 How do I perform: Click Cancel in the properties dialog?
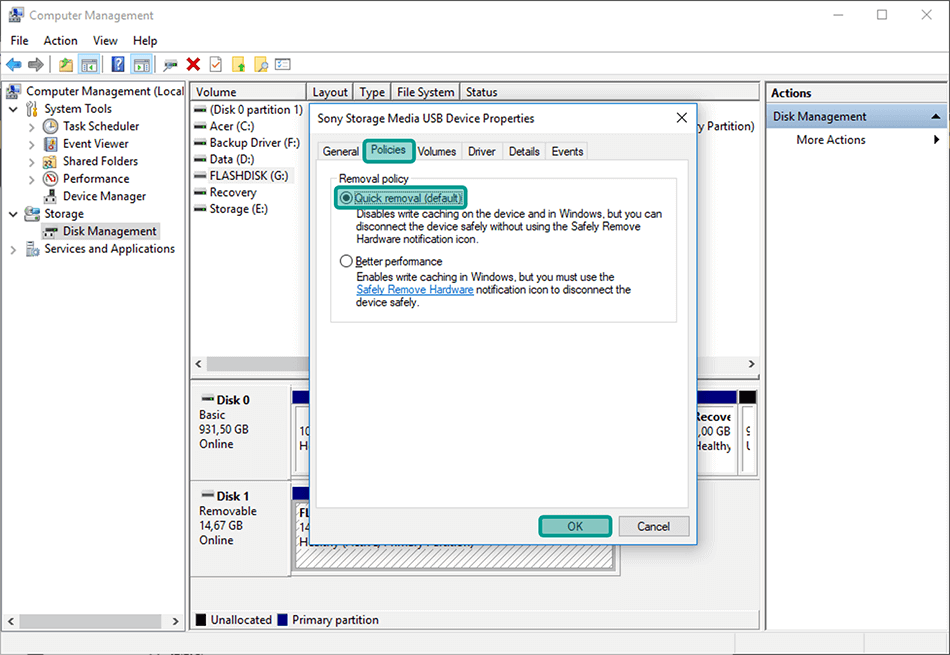654,527
